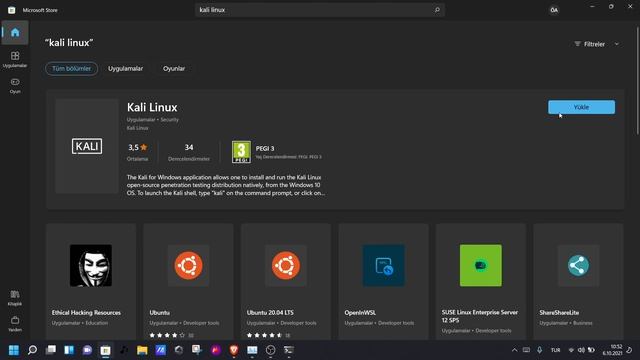The width and height of the screenshot is (640, 360).
Task: Click the Focus assist moon icon in the taskbar
Action: click(630, 350)
